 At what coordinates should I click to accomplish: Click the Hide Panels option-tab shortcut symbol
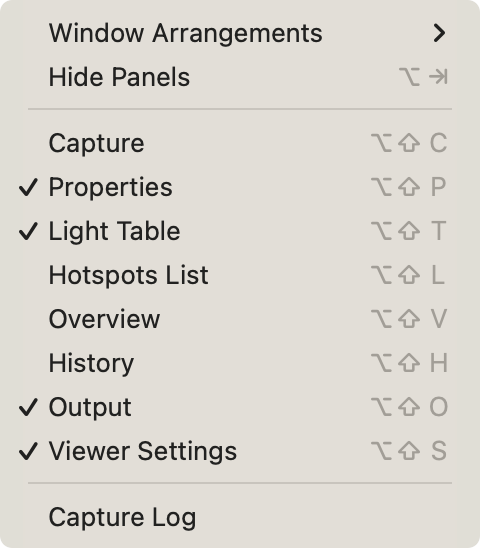click(x=423, y=77)
